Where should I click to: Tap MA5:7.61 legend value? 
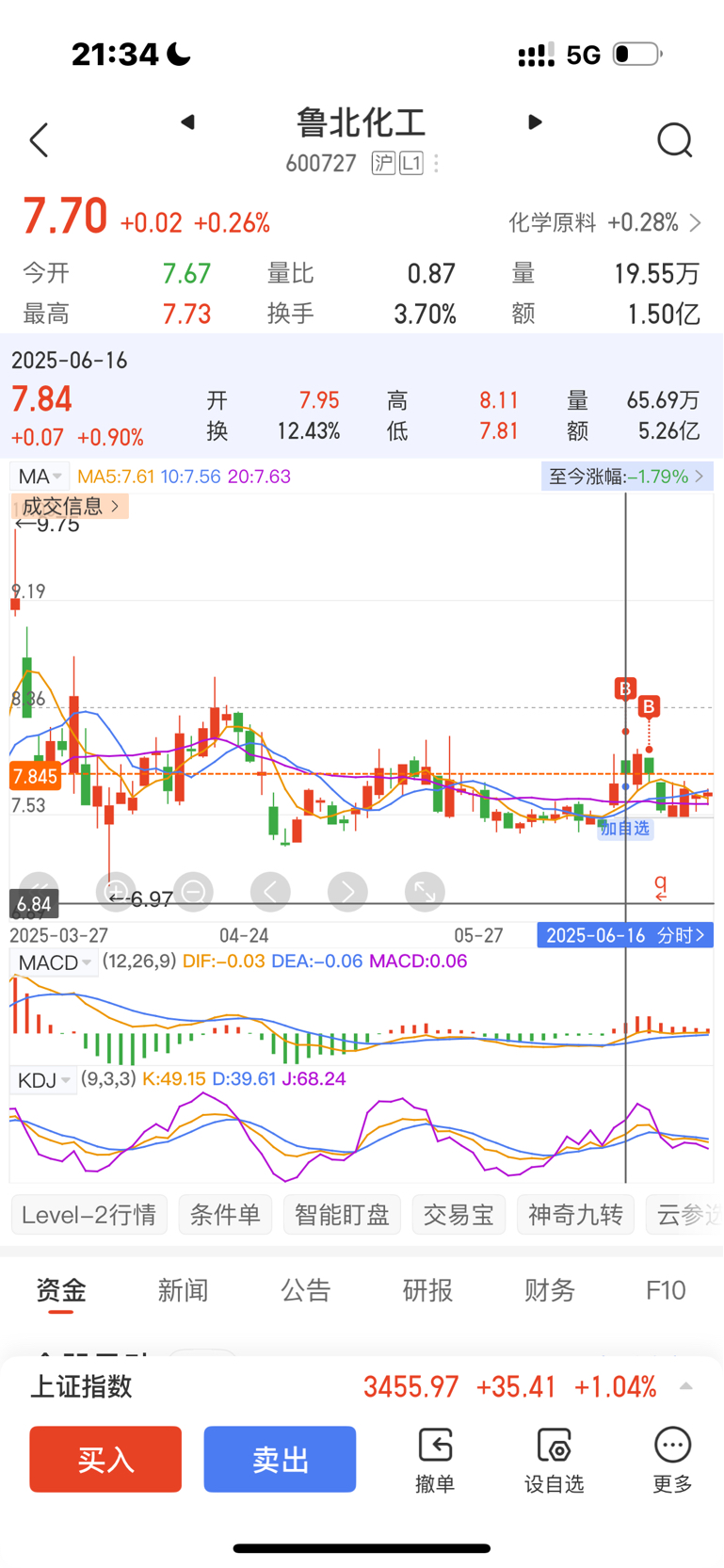(116, 477)
